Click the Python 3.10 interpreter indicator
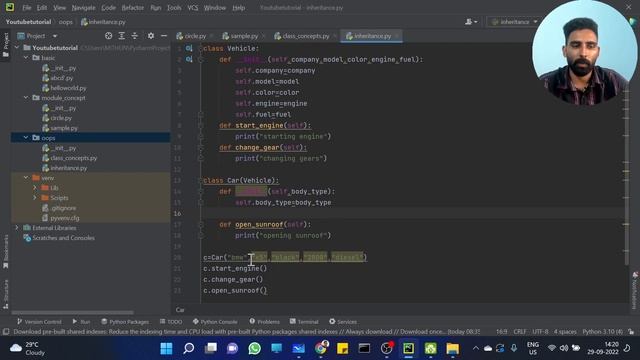Image resolution: width=640 pixels, height=360 pixels. 602,332
